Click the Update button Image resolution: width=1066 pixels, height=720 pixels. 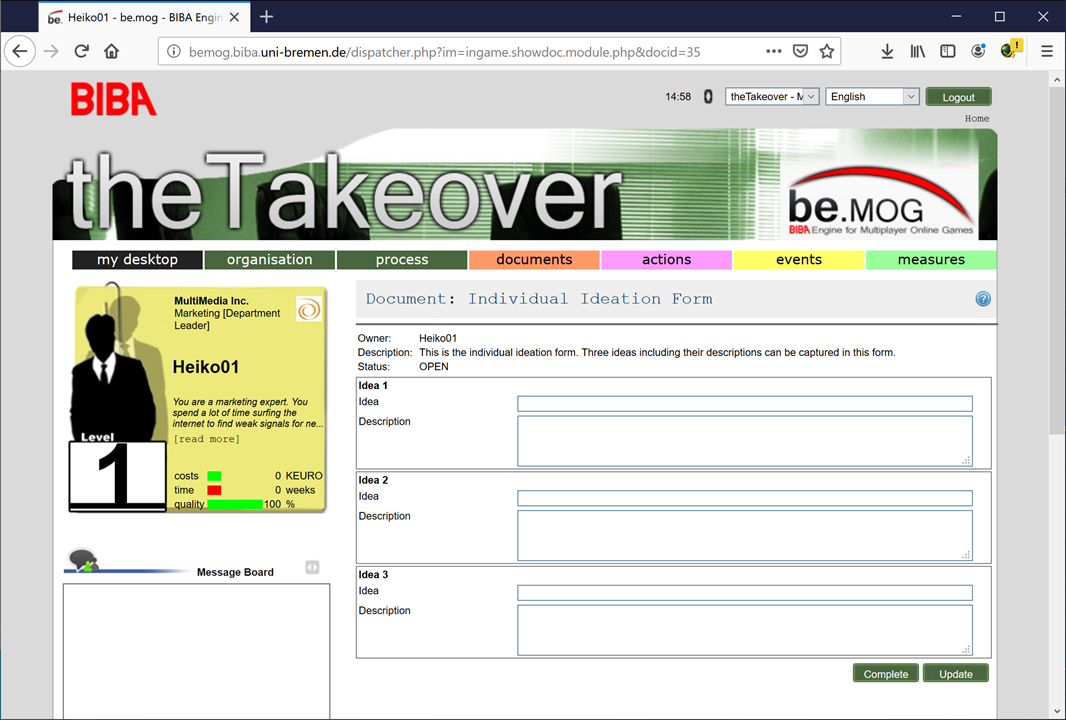[x=956, y=674]
